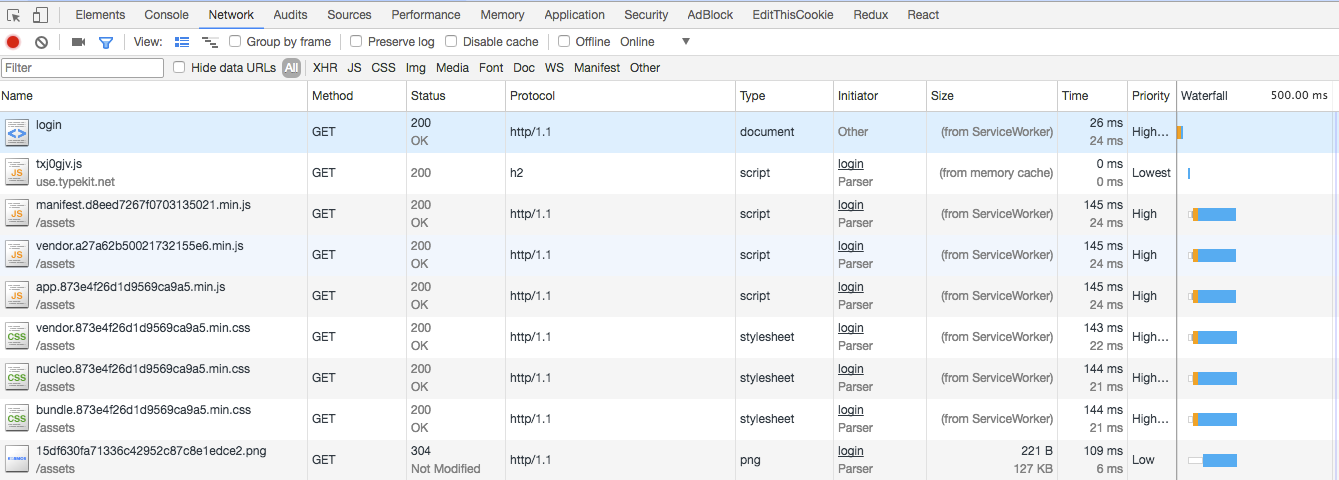Filter requests by Font
The image size is (1339, 480).
491,68
